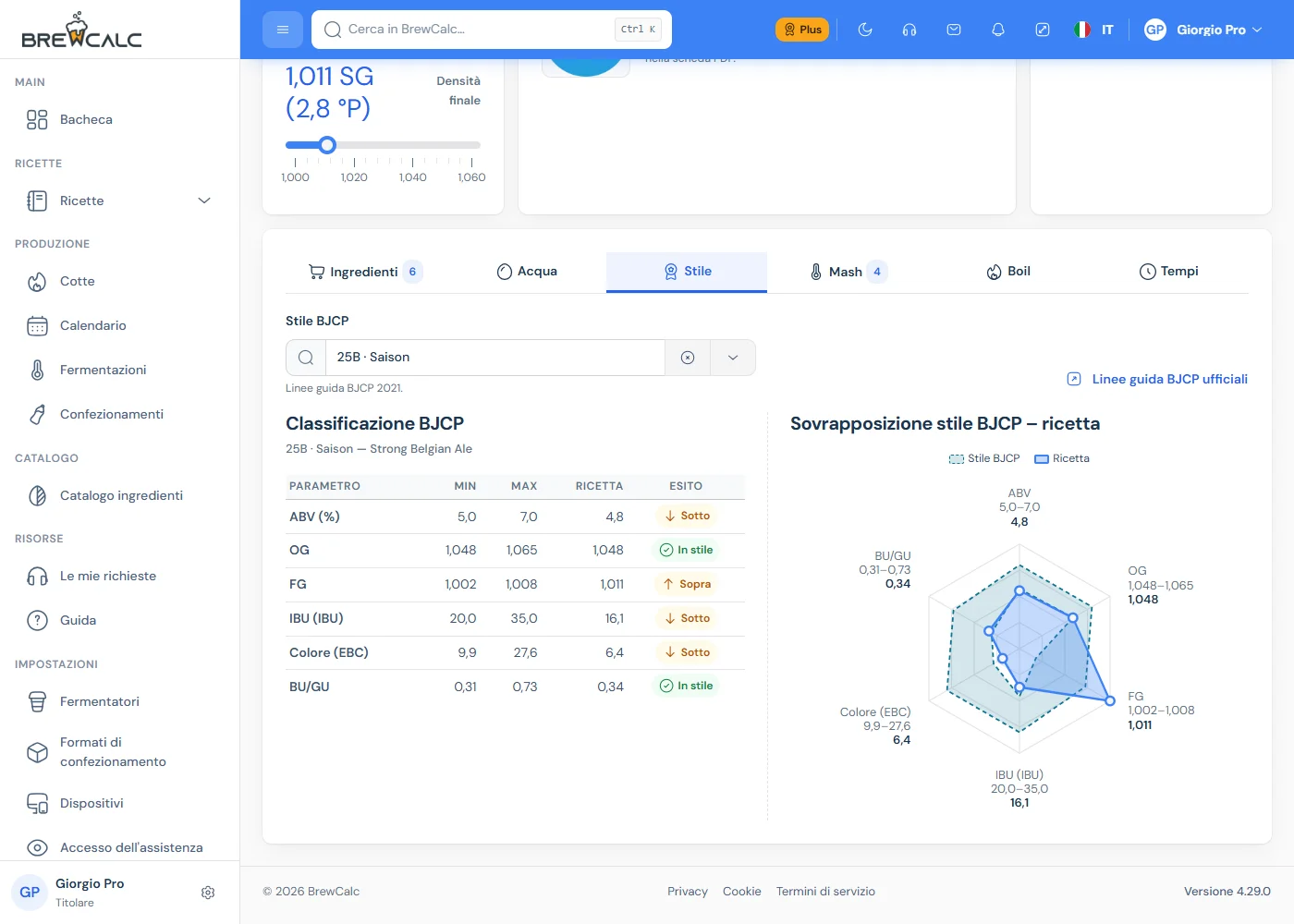Switch to the Mash tab

click(x=848, y=272)
